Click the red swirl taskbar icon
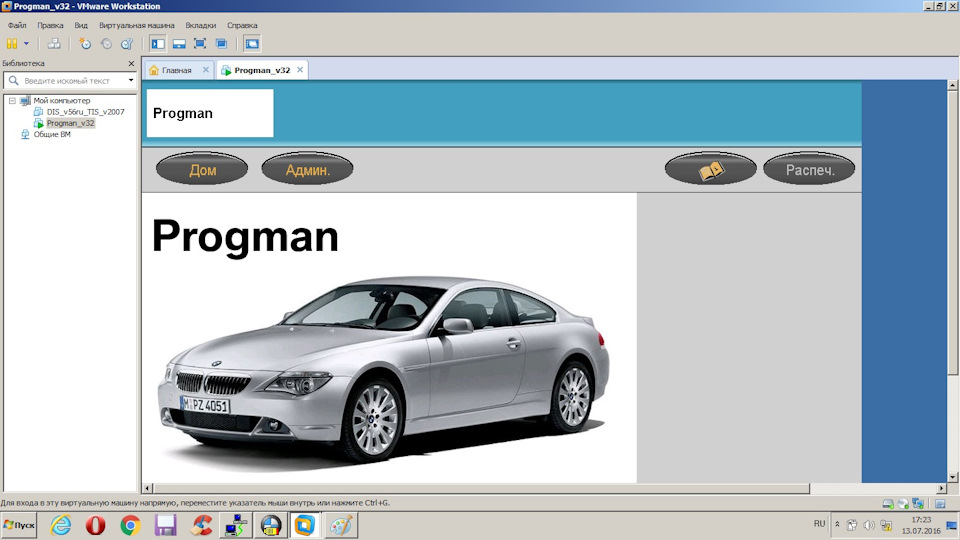960x540 pixels. [201, 525]
